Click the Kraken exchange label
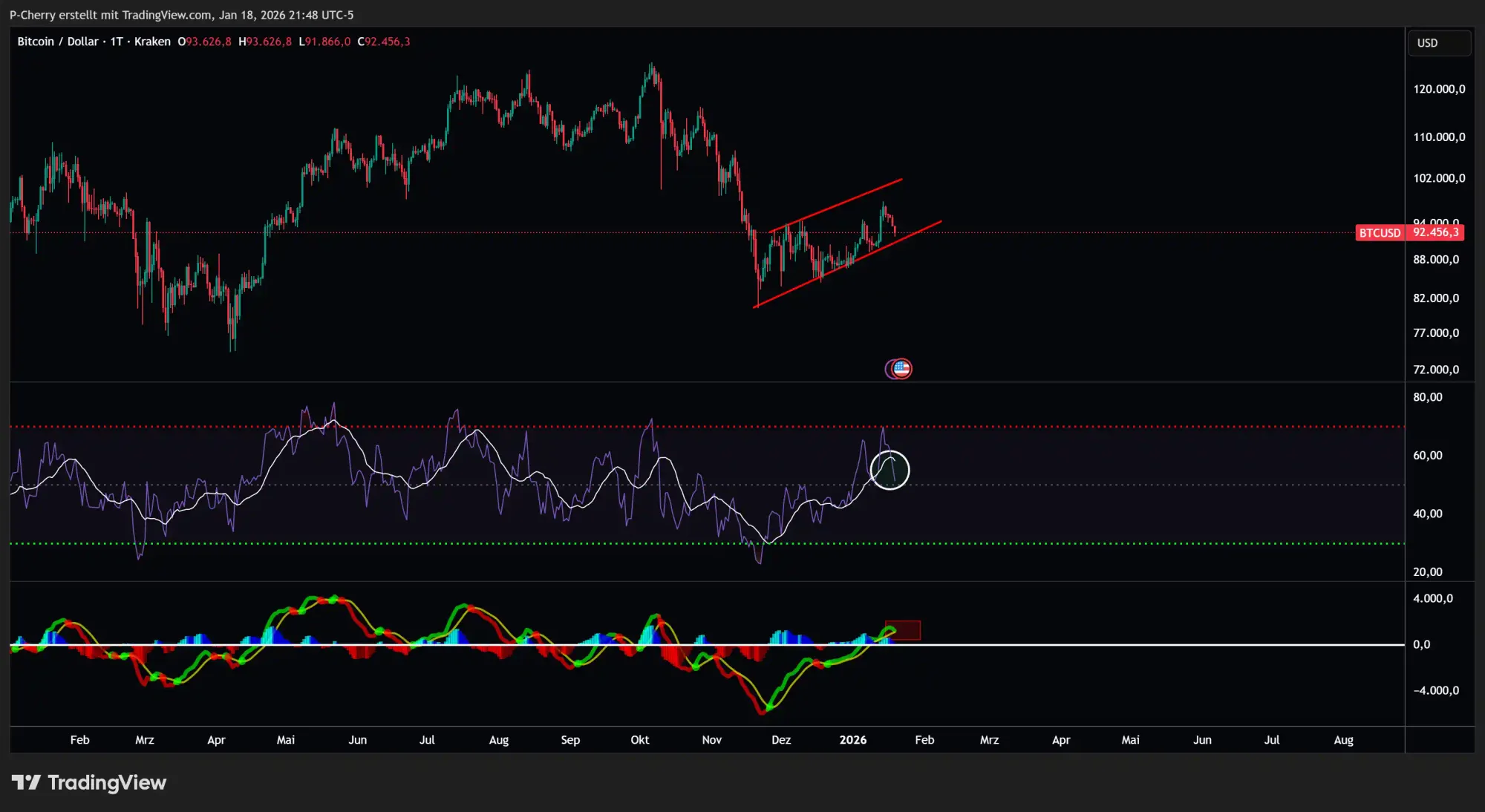 151,42
